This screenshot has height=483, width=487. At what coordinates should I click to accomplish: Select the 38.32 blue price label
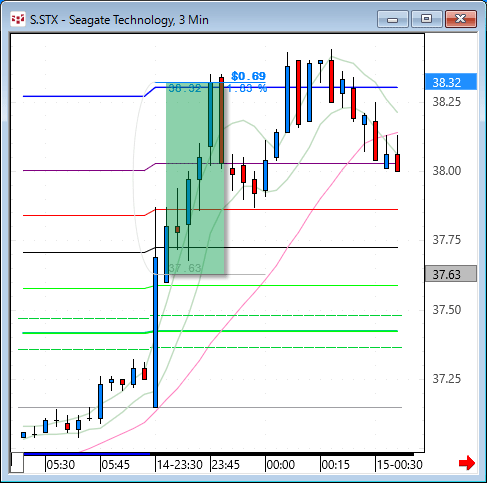(x=451, y=82)
